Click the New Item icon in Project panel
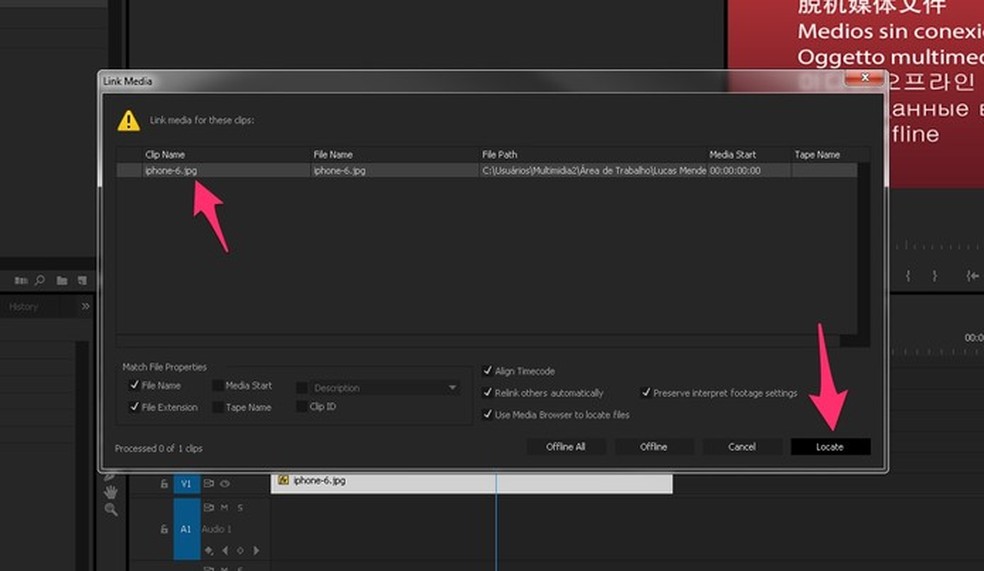984x571 pixels. [x=82, y=280]
